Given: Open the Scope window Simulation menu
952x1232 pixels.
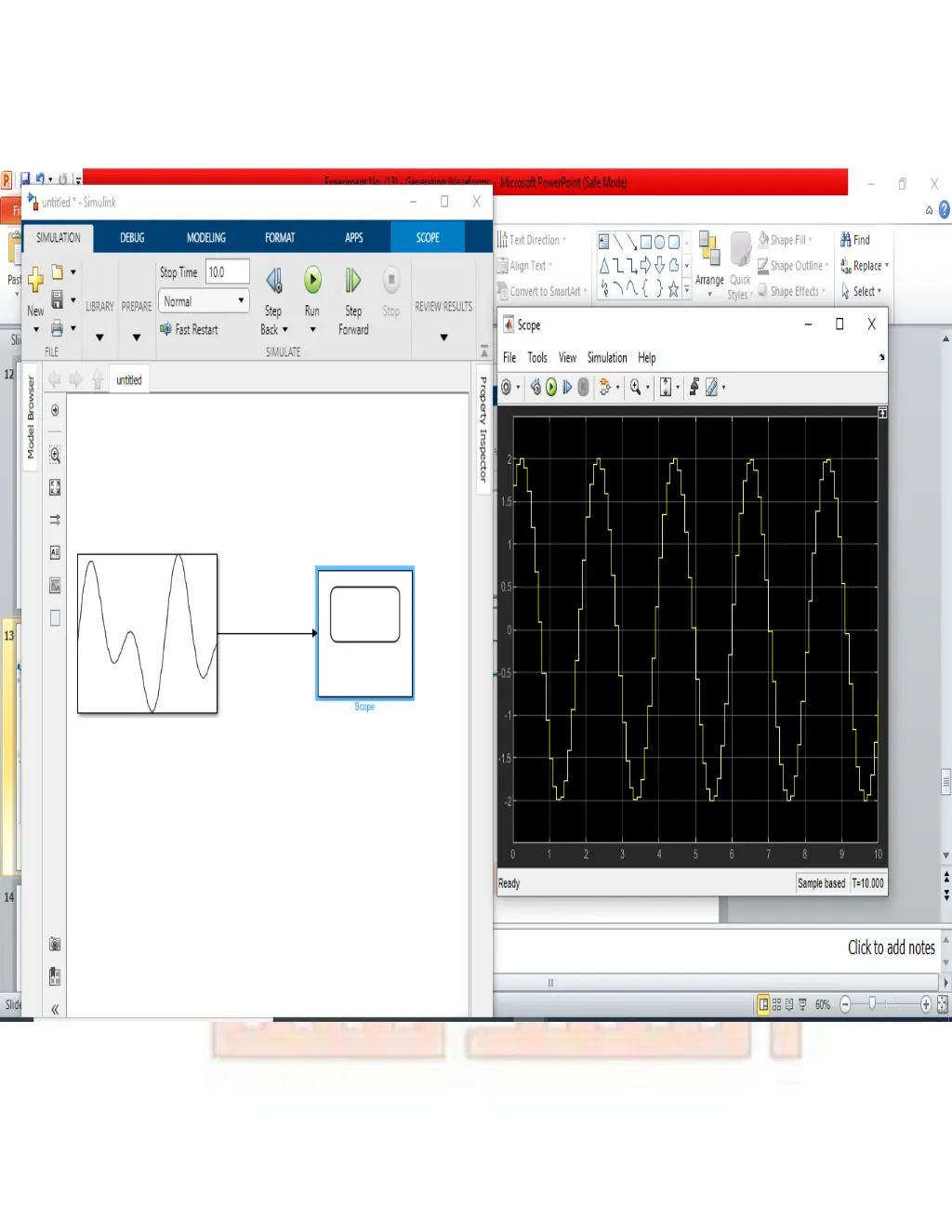Looking at the screenshot, I should click(x=607, y=358).
